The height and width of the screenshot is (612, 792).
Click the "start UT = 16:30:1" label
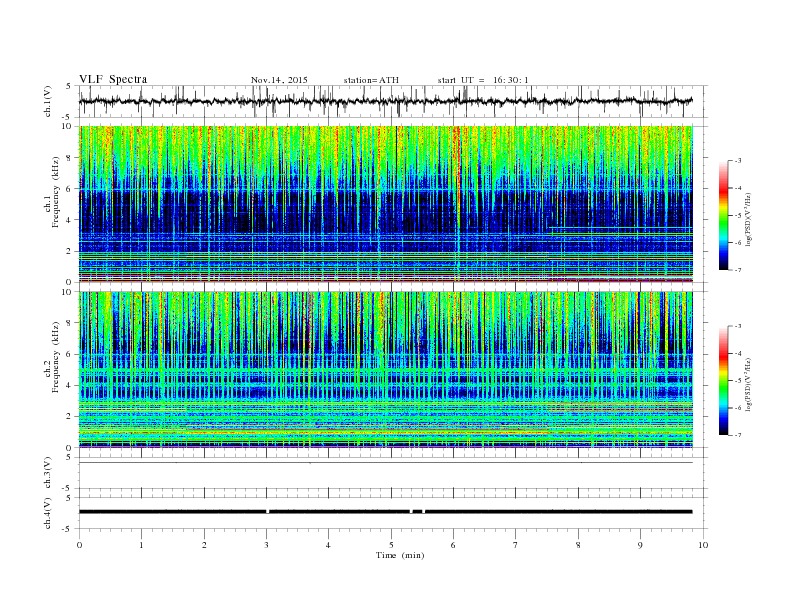click(x=483, y=80)
